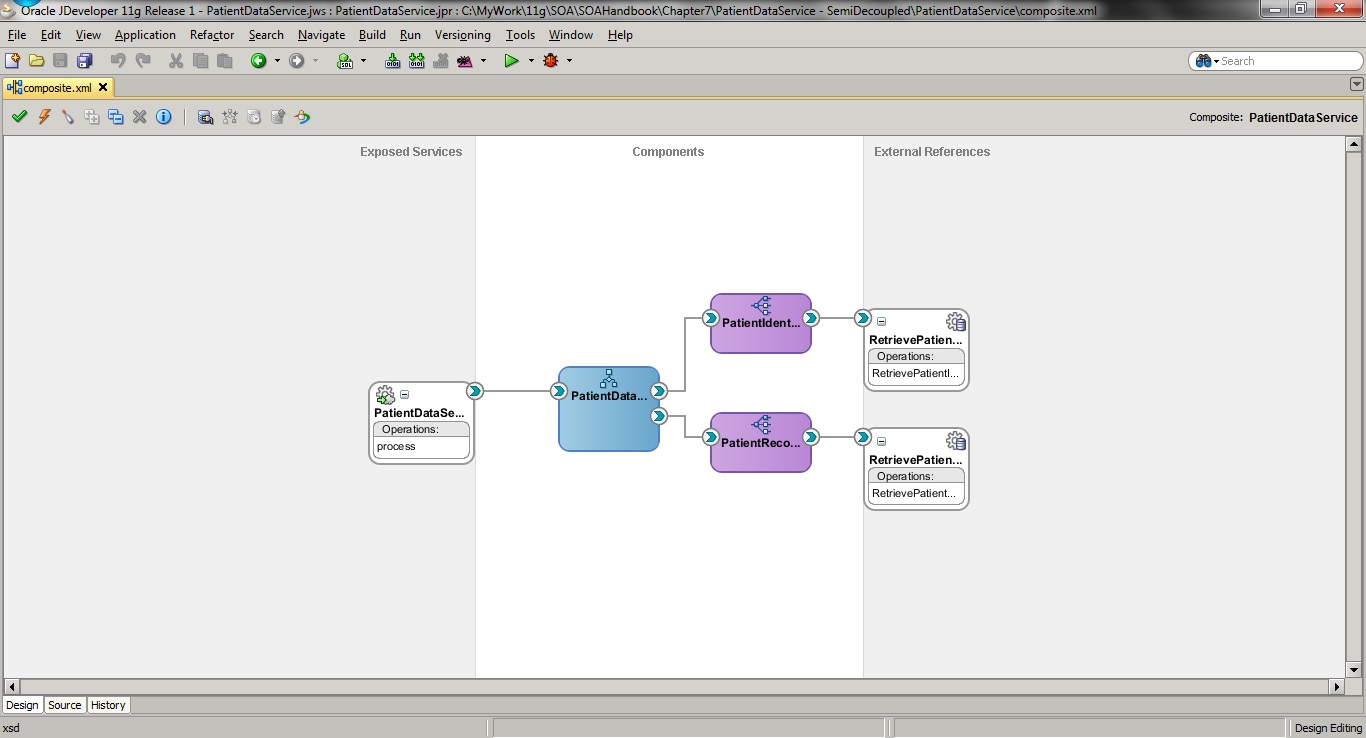The image size is (1366, 738).
Task: Click the Make project 0101 build icon
Action: (x=392, y=61)
